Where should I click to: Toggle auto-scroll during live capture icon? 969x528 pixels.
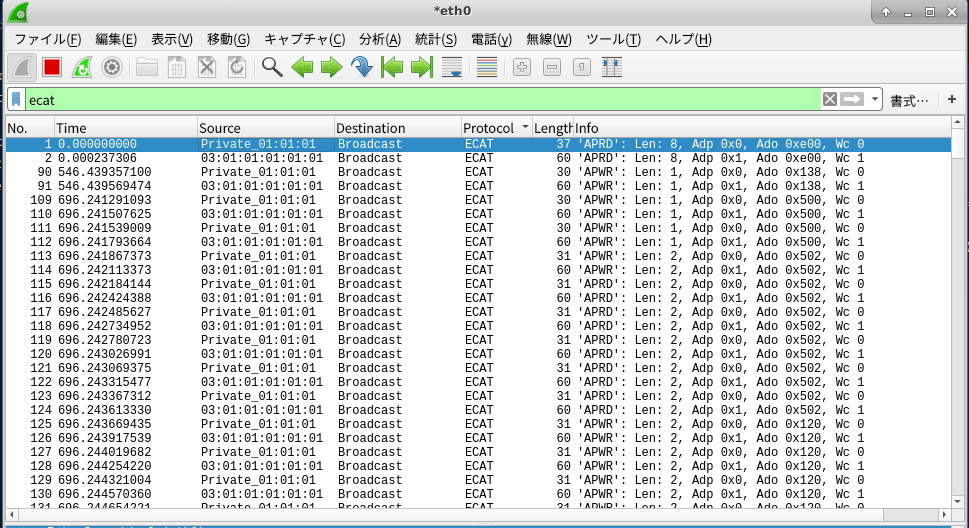click(x=452, y=67)
